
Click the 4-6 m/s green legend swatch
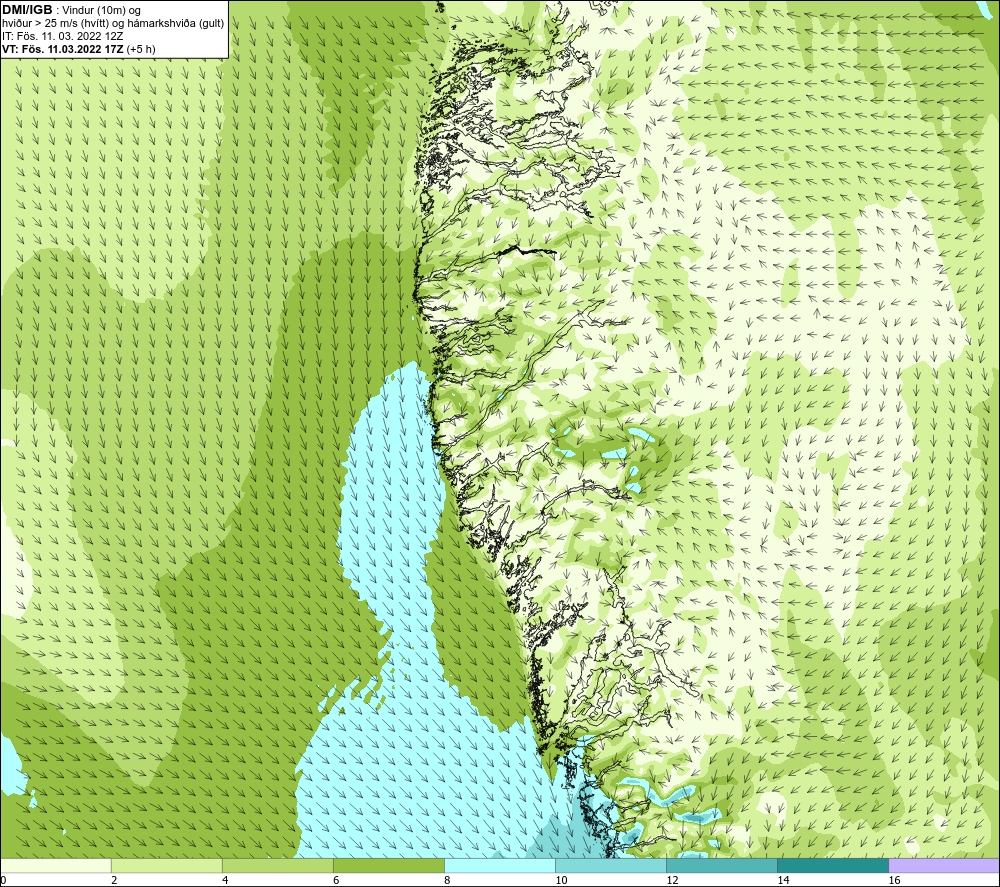click(278, 866)
